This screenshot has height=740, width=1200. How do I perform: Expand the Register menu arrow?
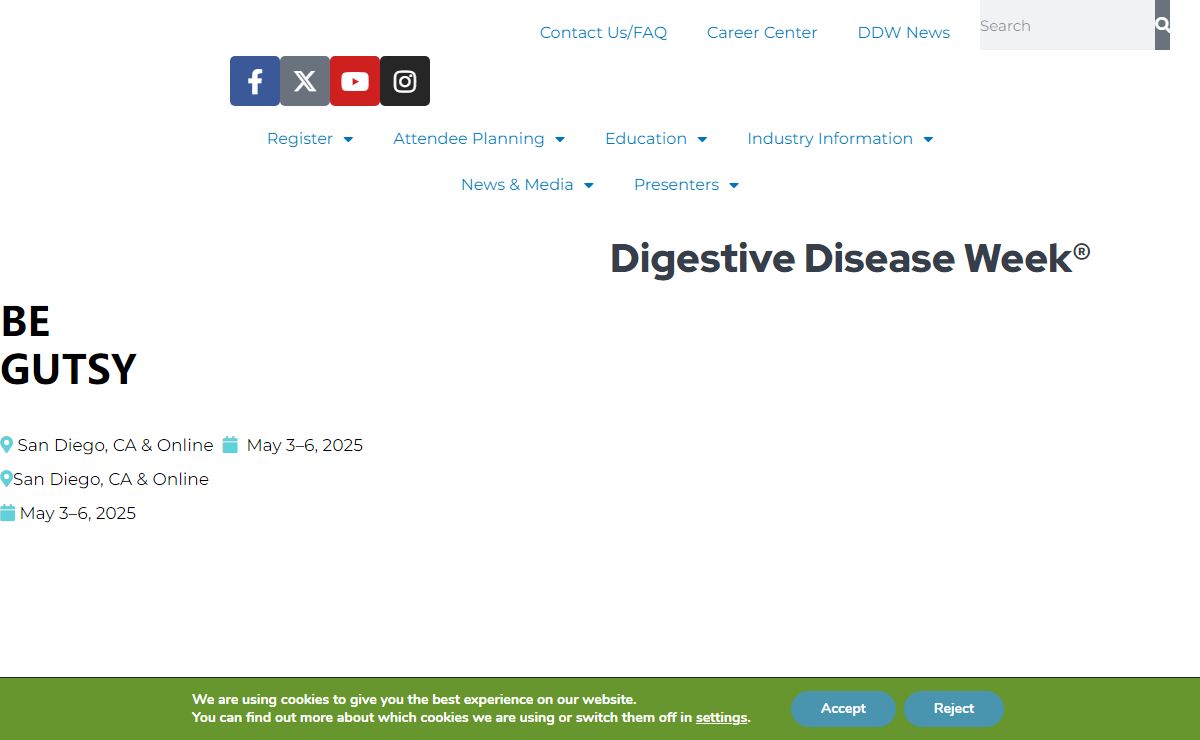[348, 139]
